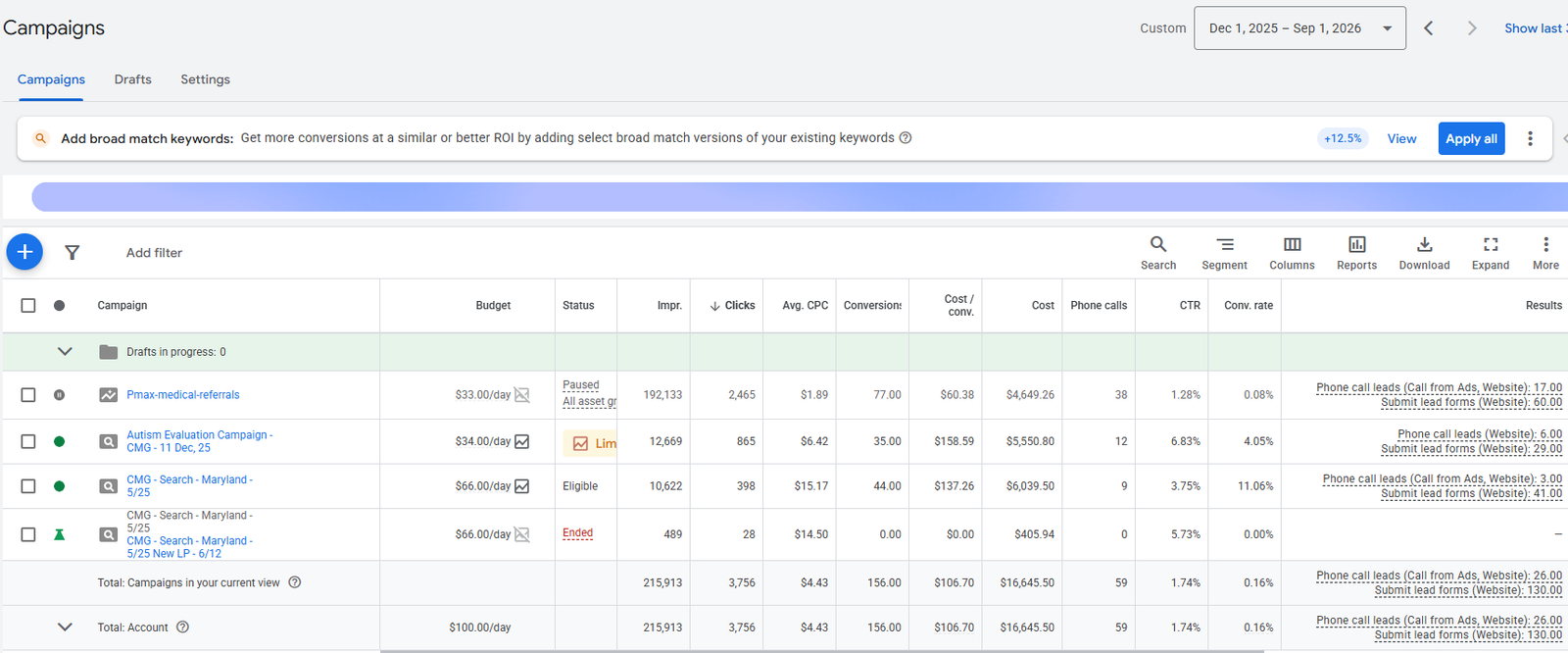Click budget chart icon for $33.00/day
The width and height of the screenshot is (1568, 653).
[x=522, y=395]
